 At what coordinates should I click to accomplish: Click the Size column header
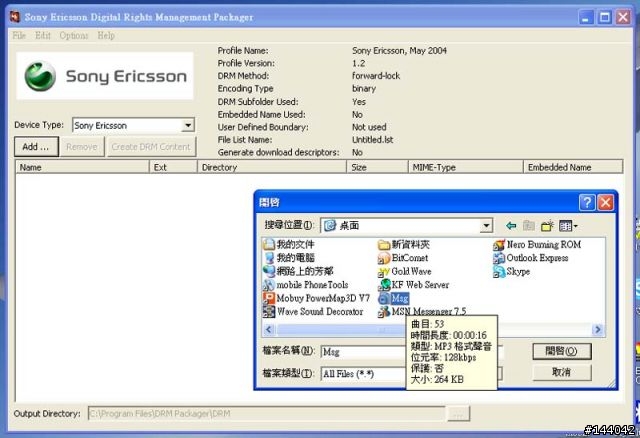pos(378,167)
